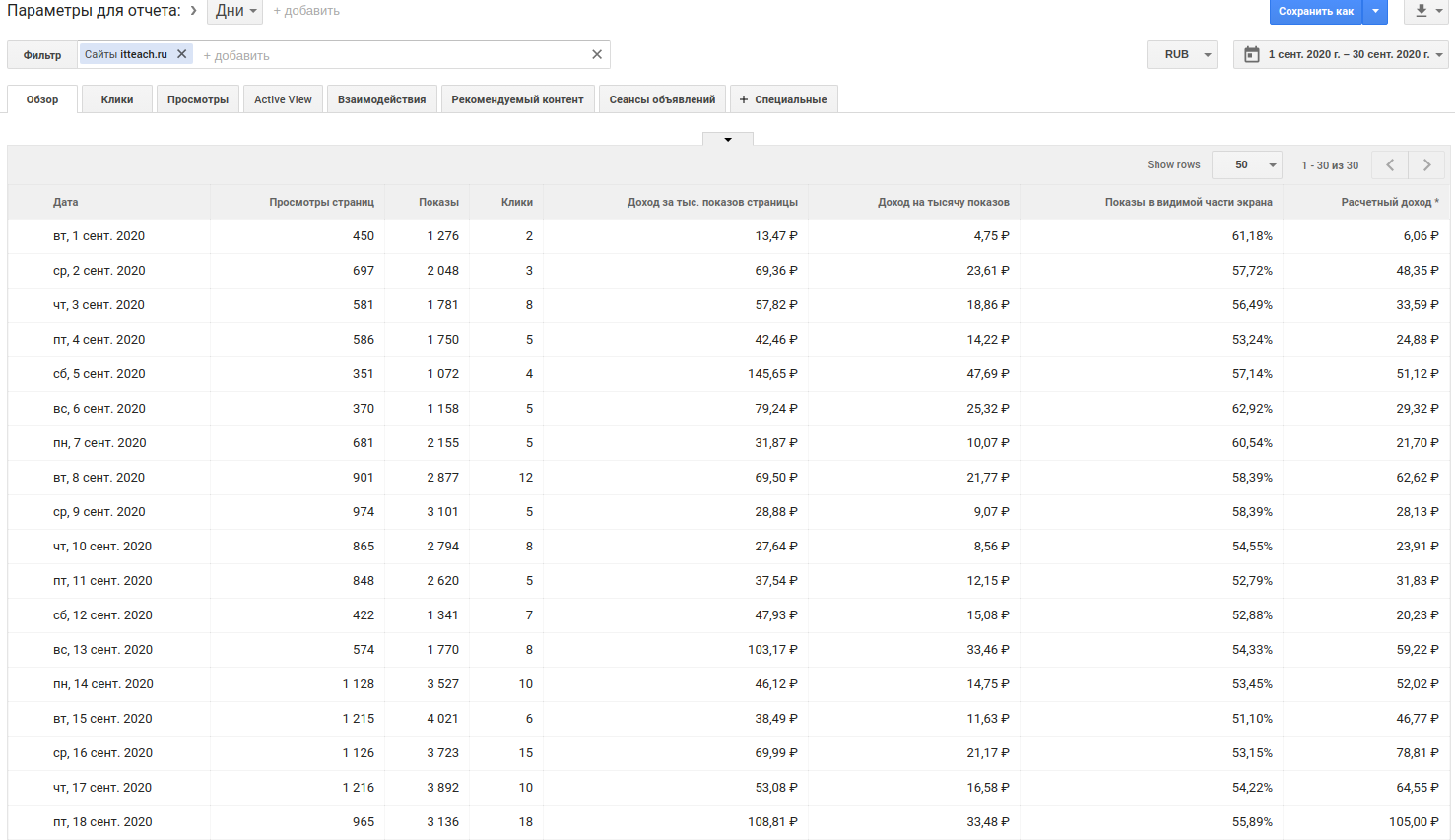1455x840 pixels.
Task: Open the Сеансы объявлений tab
Action: pos(663,99)
